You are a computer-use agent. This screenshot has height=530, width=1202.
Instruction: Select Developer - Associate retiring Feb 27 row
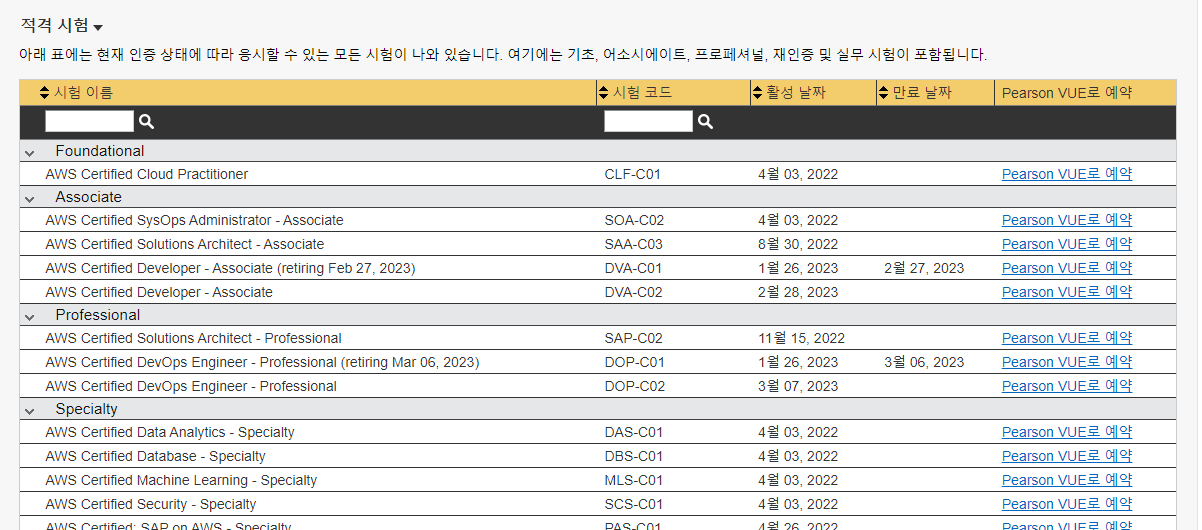pos(230,268)
